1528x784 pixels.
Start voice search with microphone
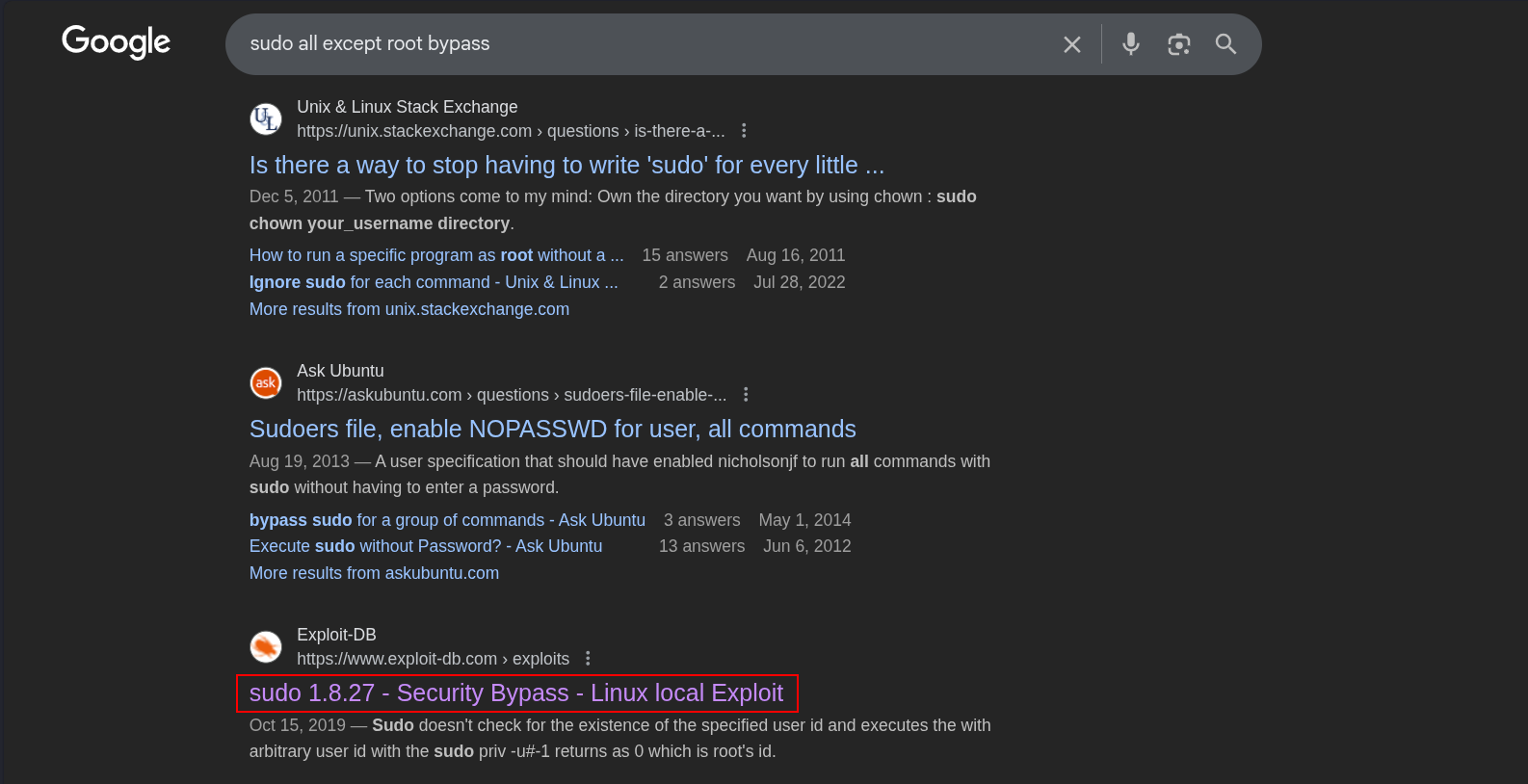[x=1131, y=44]
